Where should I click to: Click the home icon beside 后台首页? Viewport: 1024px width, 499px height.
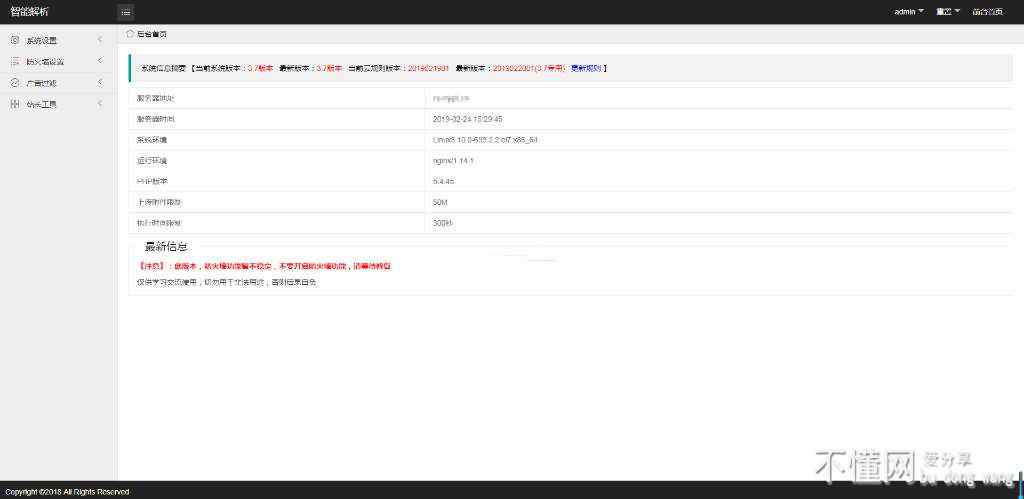click(130, 34)
